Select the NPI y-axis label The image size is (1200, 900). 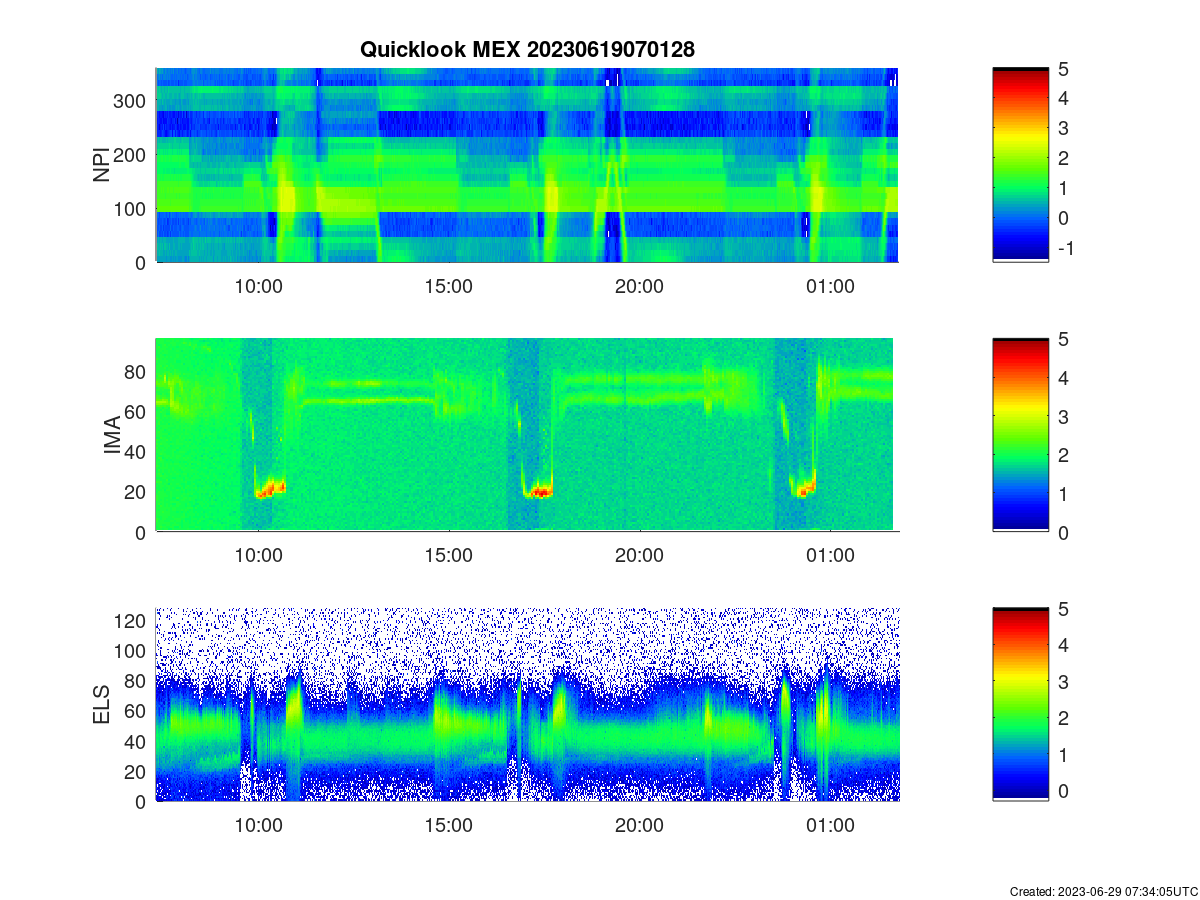(101, 165)
